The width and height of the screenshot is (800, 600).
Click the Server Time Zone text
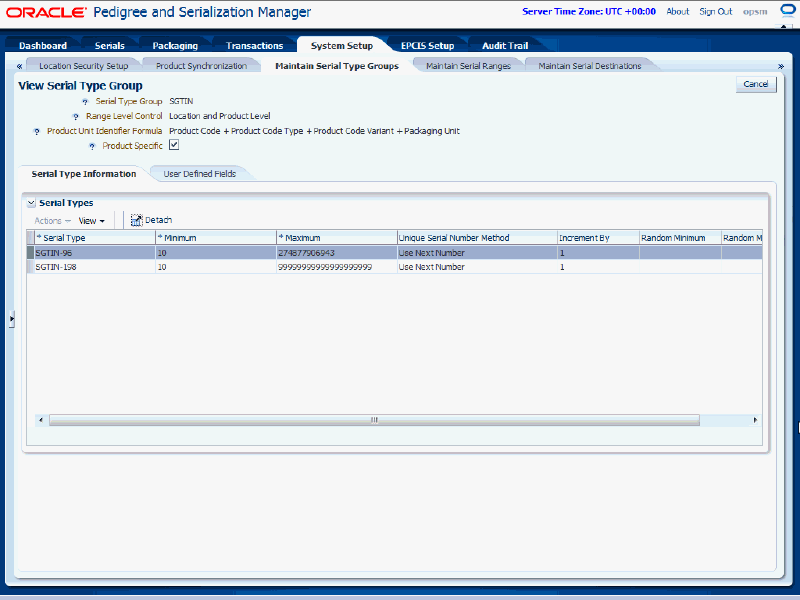point(589,11)
